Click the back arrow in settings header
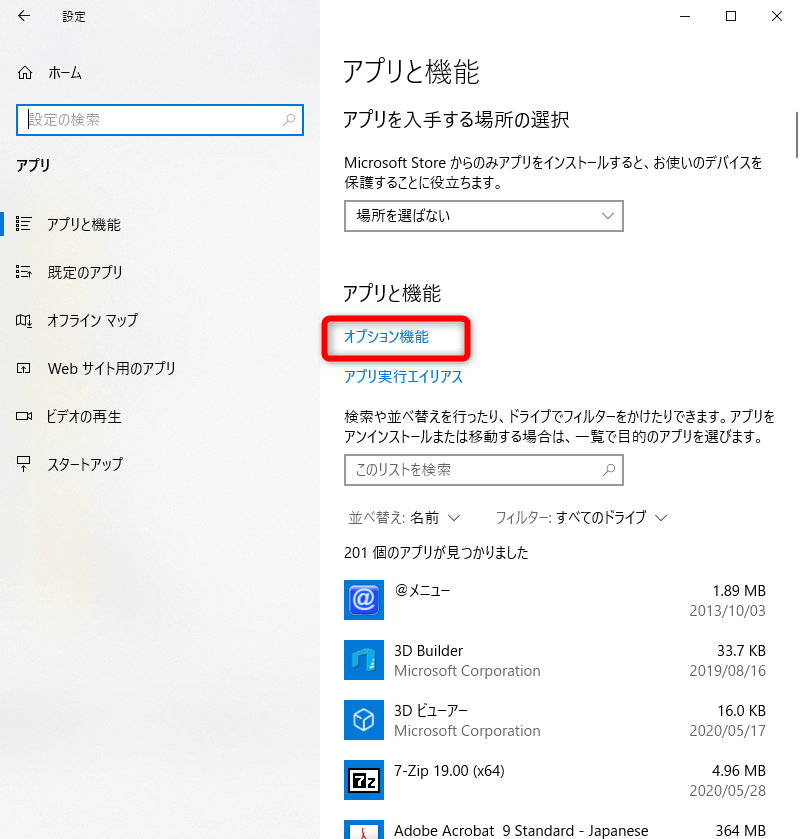The image size is (800, 839). click(24, 16)
